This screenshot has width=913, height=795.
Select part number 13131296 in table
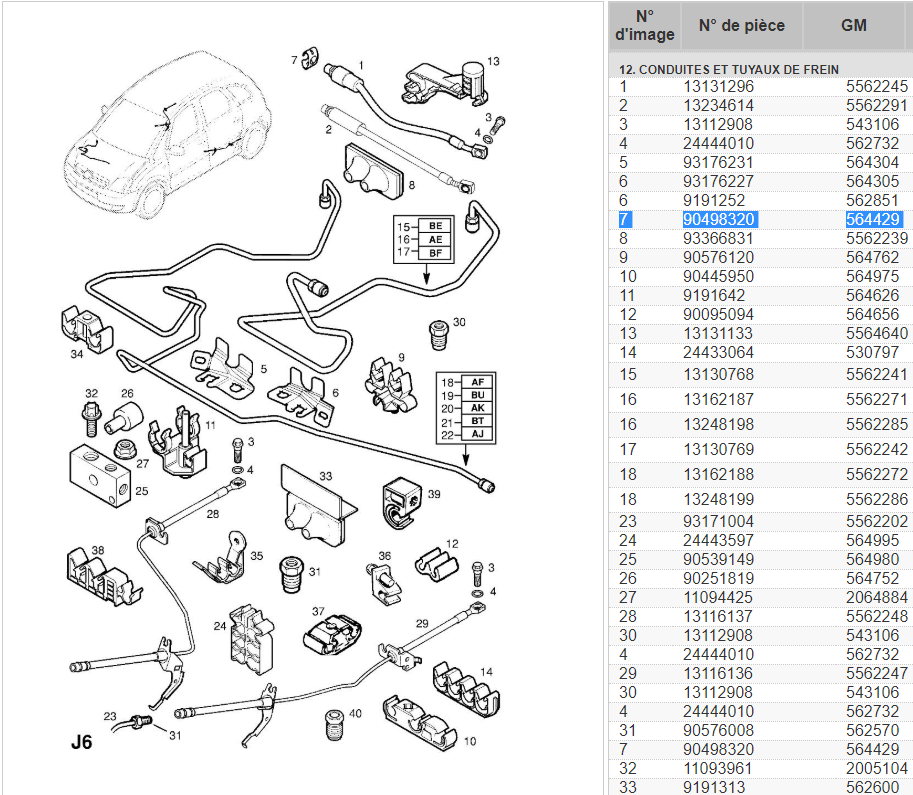point(719,86)
